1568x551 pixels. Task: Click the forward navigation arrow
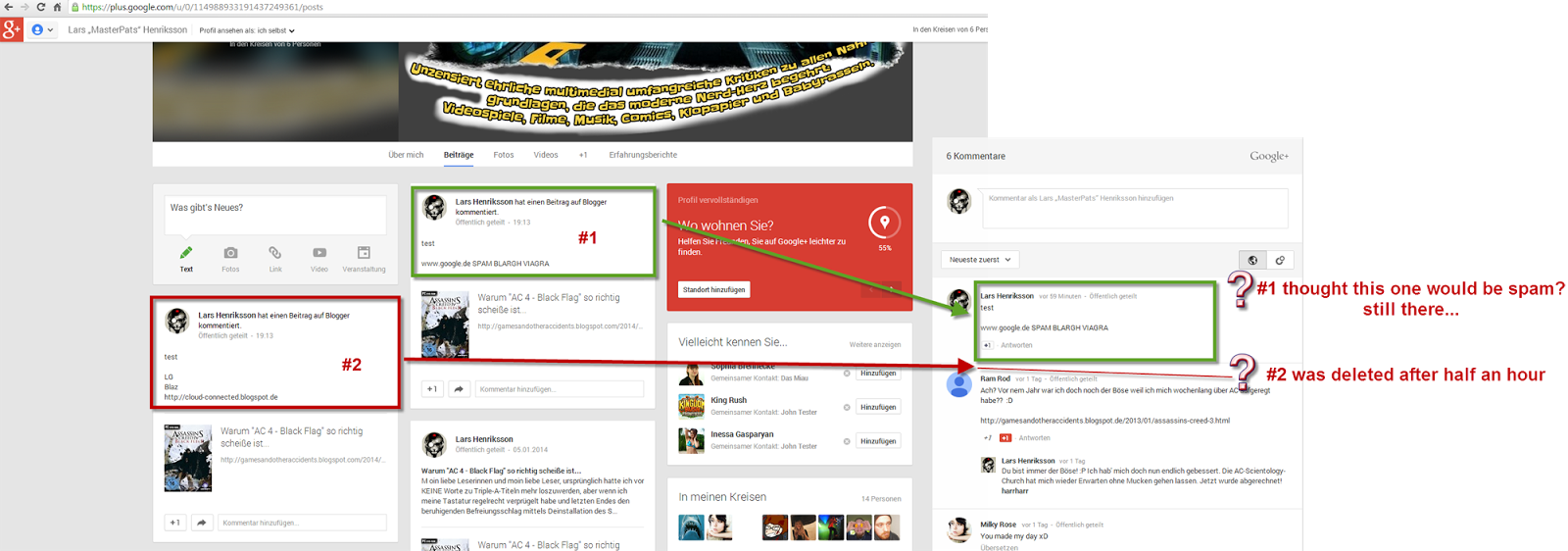[24, 7]
